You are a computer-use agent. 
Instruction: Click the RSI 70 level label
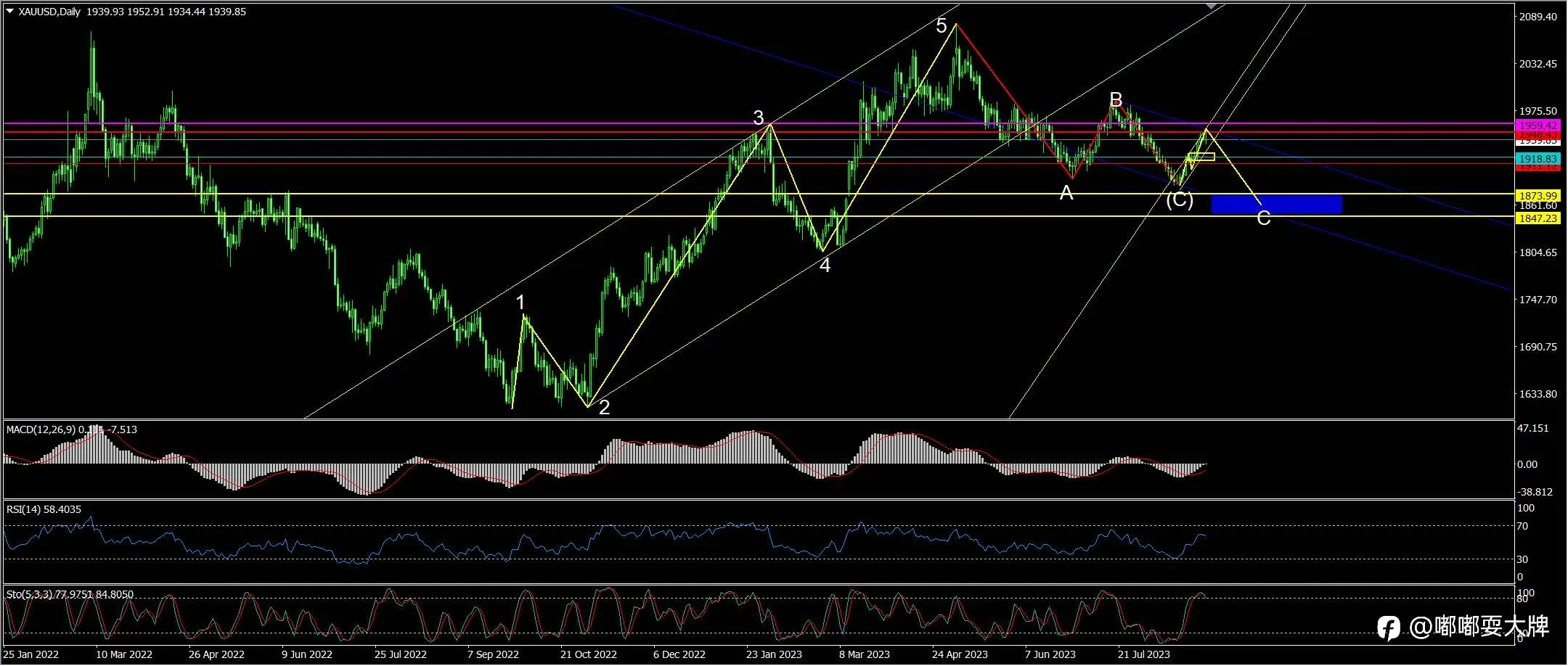coord(1522,526)
